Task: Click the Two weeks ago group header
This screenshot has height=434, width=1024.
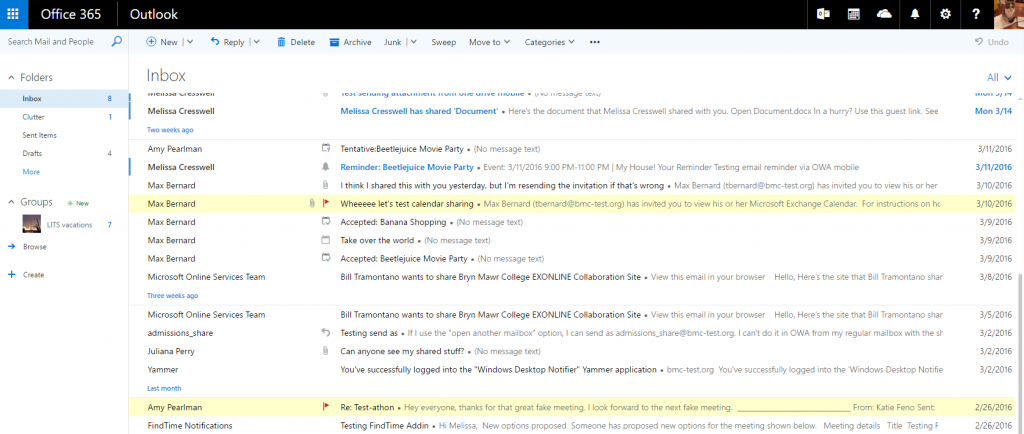Action: click(170, 130)
